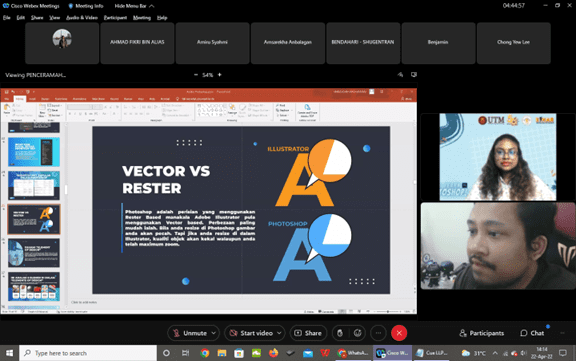
Task: Open the video options arrow beside Start video
Action: point(280,333)
